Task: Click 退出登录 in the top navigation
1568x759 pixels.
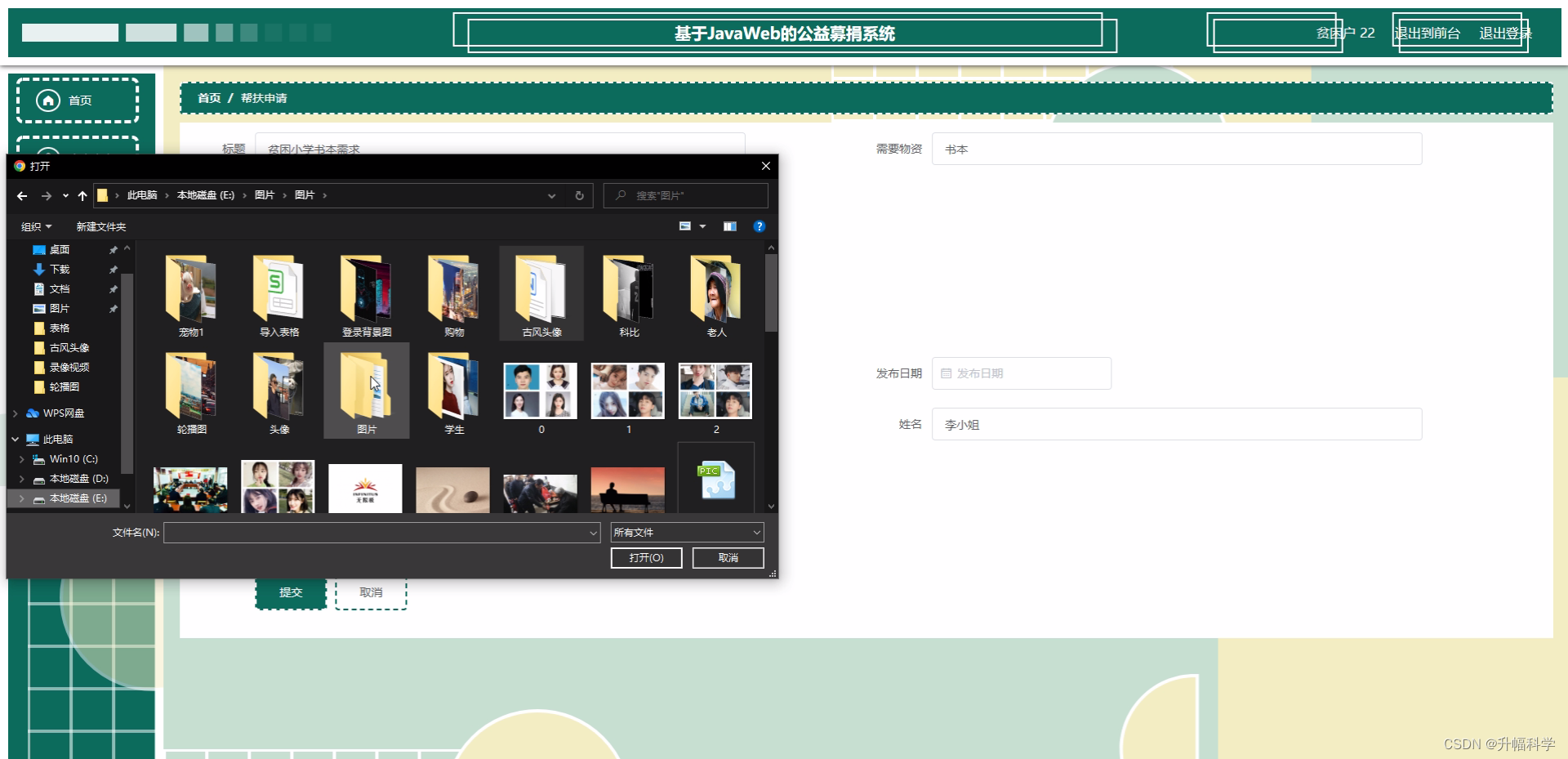Action: click(1505, 33)
